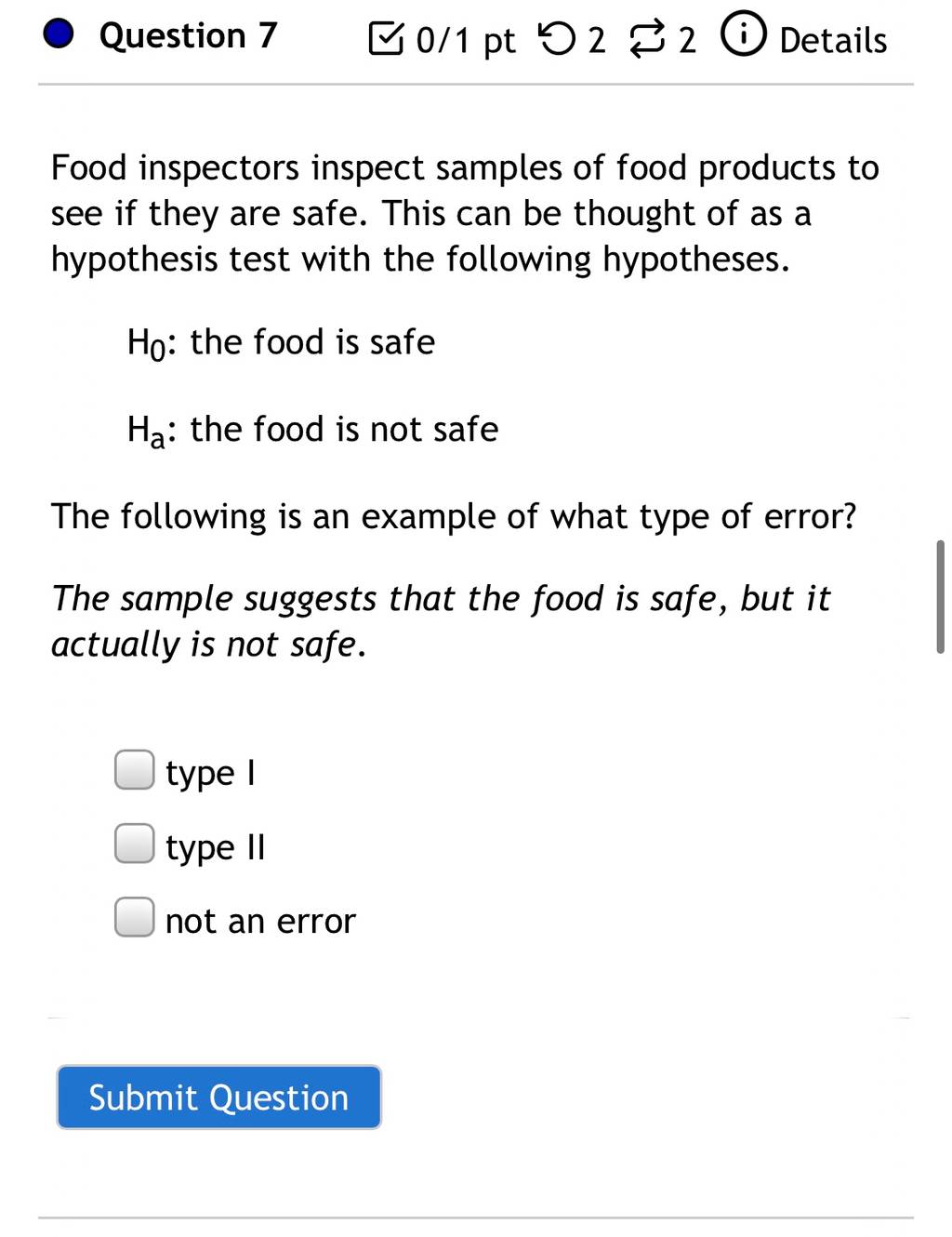Click the null hypothesis H0 line
This screenshot has height=1237, width=952.
coord(281,343)
